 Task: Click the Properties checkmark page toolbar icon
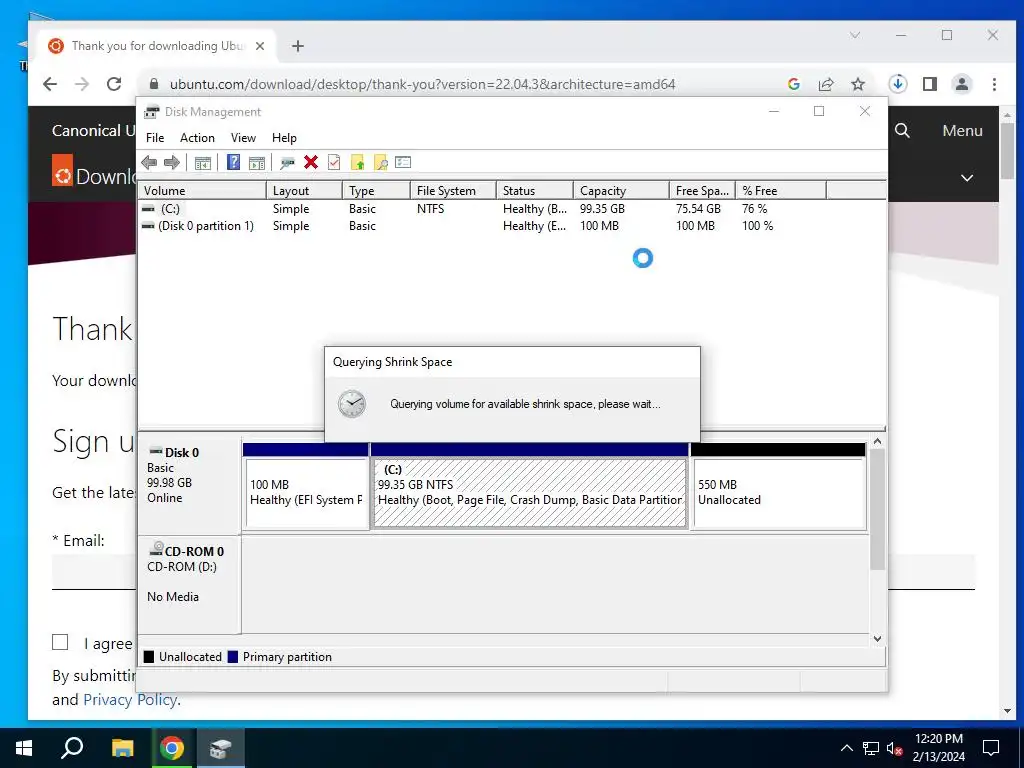click(334, 163)
